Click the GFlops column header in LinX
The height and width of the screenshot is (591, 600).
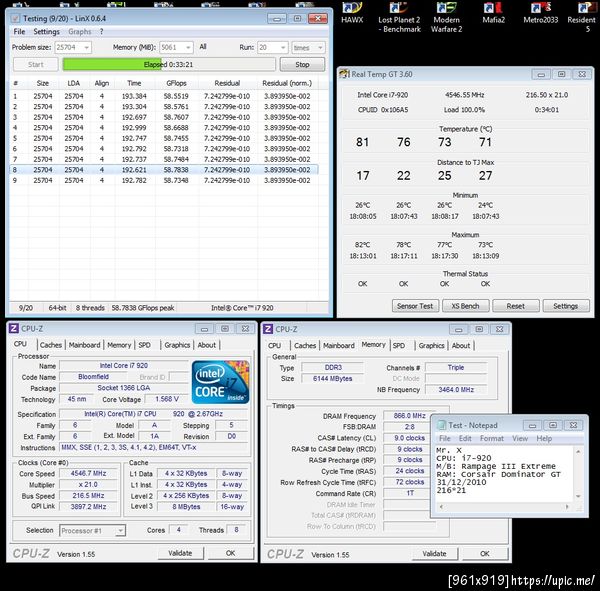(x=176, y=83)
